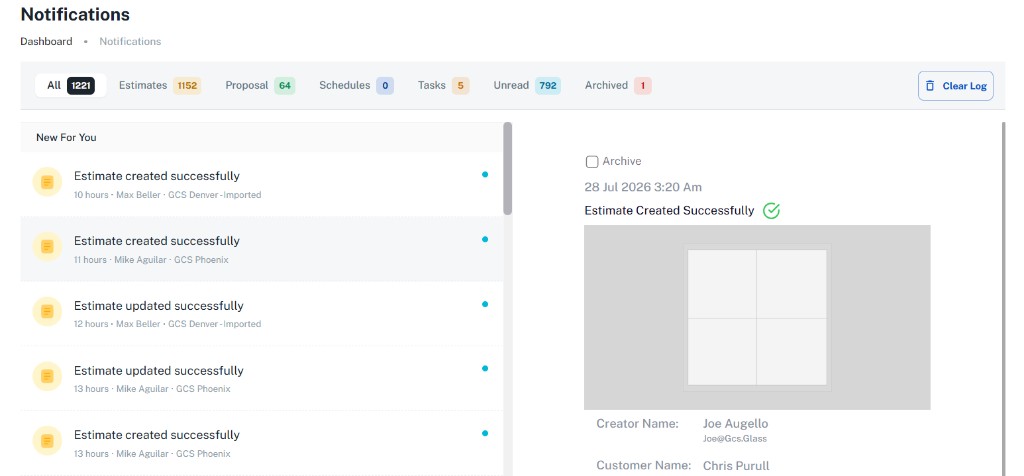Viewport: 1024px width, 476px height.
Task: Switch to the All tab
Action: (71, 86)
